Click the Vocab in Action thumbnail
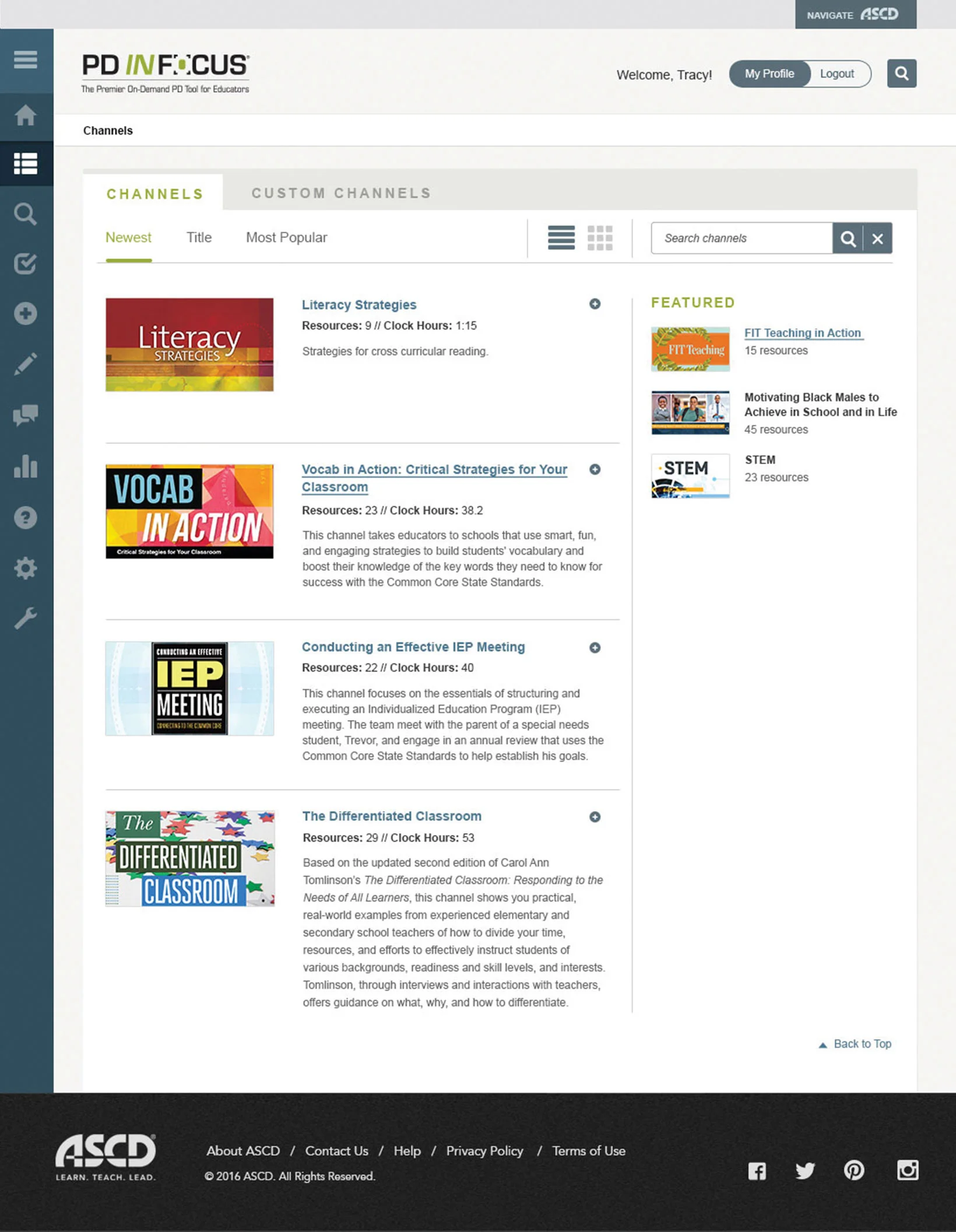 (x=189, y=511)
